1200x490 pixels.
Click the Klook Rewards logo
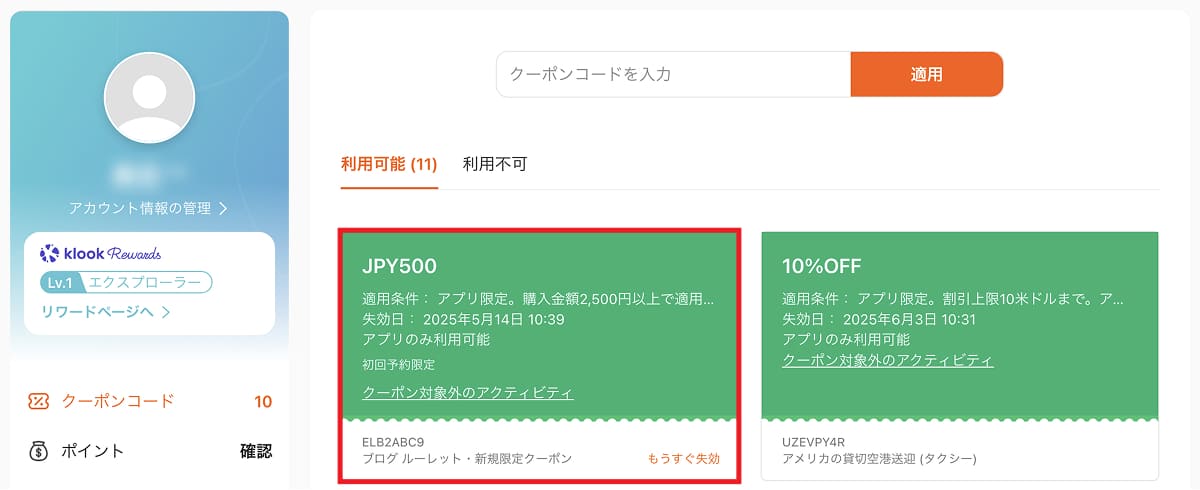[x=100, y=253]
